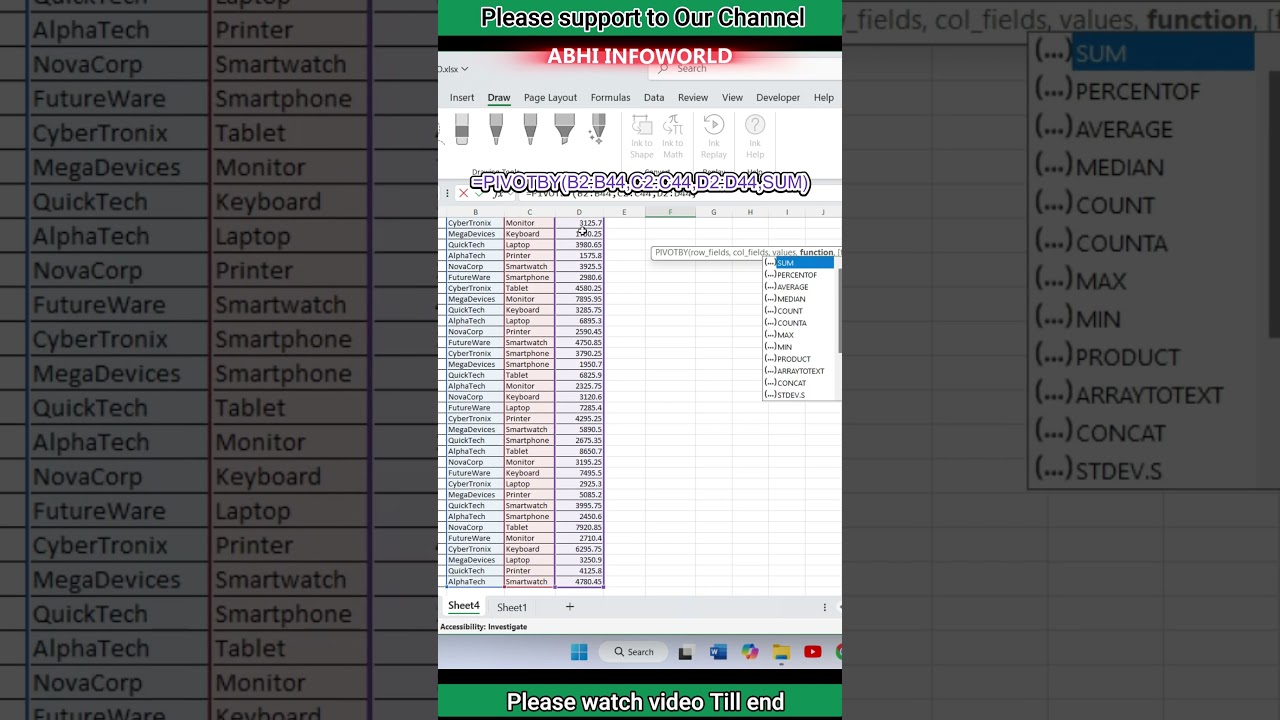Choose AVERAGE from the function list
Screen dimensions: 1280x720
pyautogui.click(x=798, y=287)
